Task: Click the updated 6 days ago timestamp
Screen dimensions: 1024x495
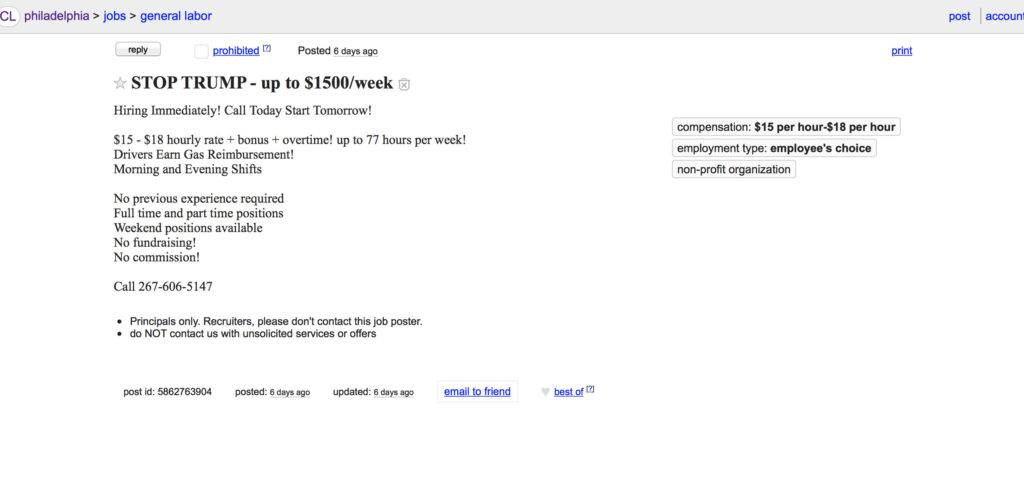Action: tap(393, 392)
